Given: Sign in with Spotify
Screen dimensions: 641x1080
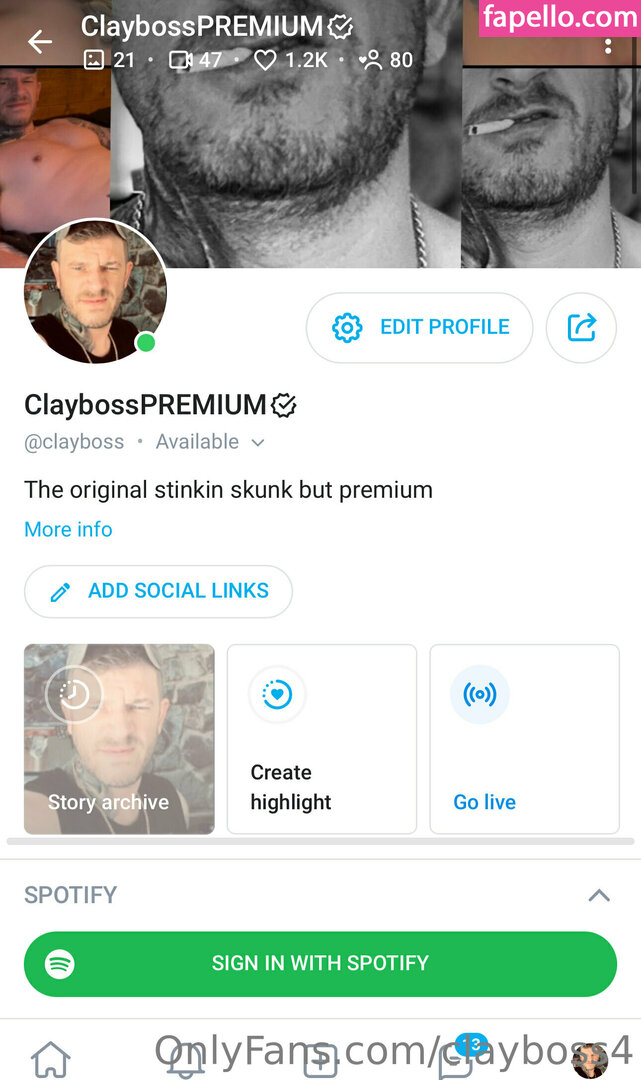Looking at the screenshot, I should 320,964.
